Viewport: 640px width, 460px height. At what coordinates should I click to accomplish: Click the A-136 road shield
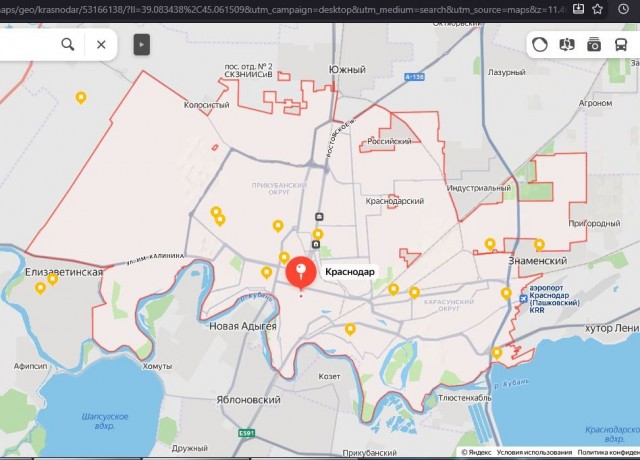click(x=414, y=77)
